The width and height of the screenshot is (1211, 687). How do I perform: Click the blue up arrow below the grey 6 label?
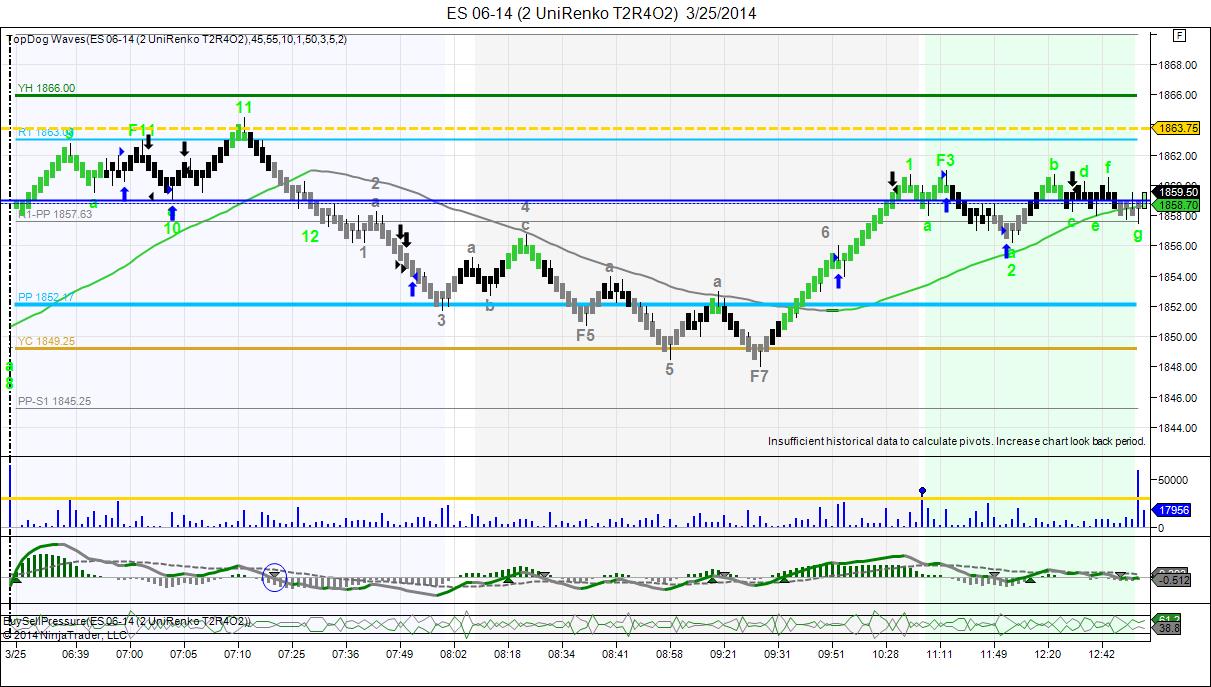click(x=839, y=281)
